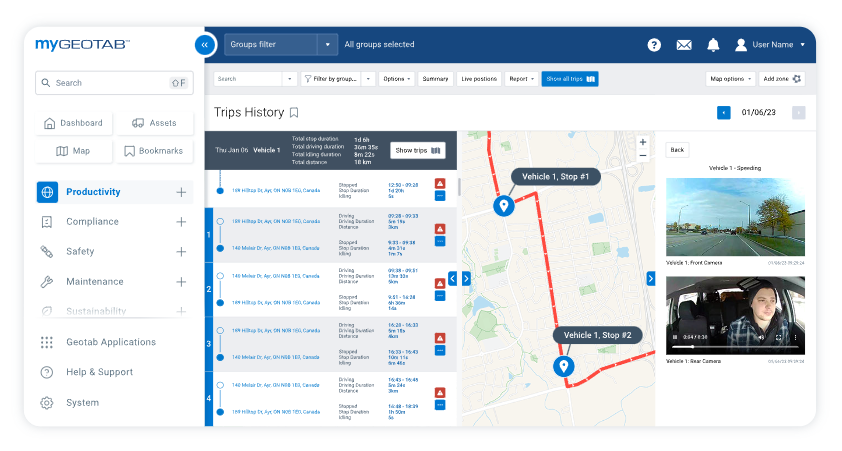842x451 pixels.
Task: Open the Bookmarks button
Action: 155,151
